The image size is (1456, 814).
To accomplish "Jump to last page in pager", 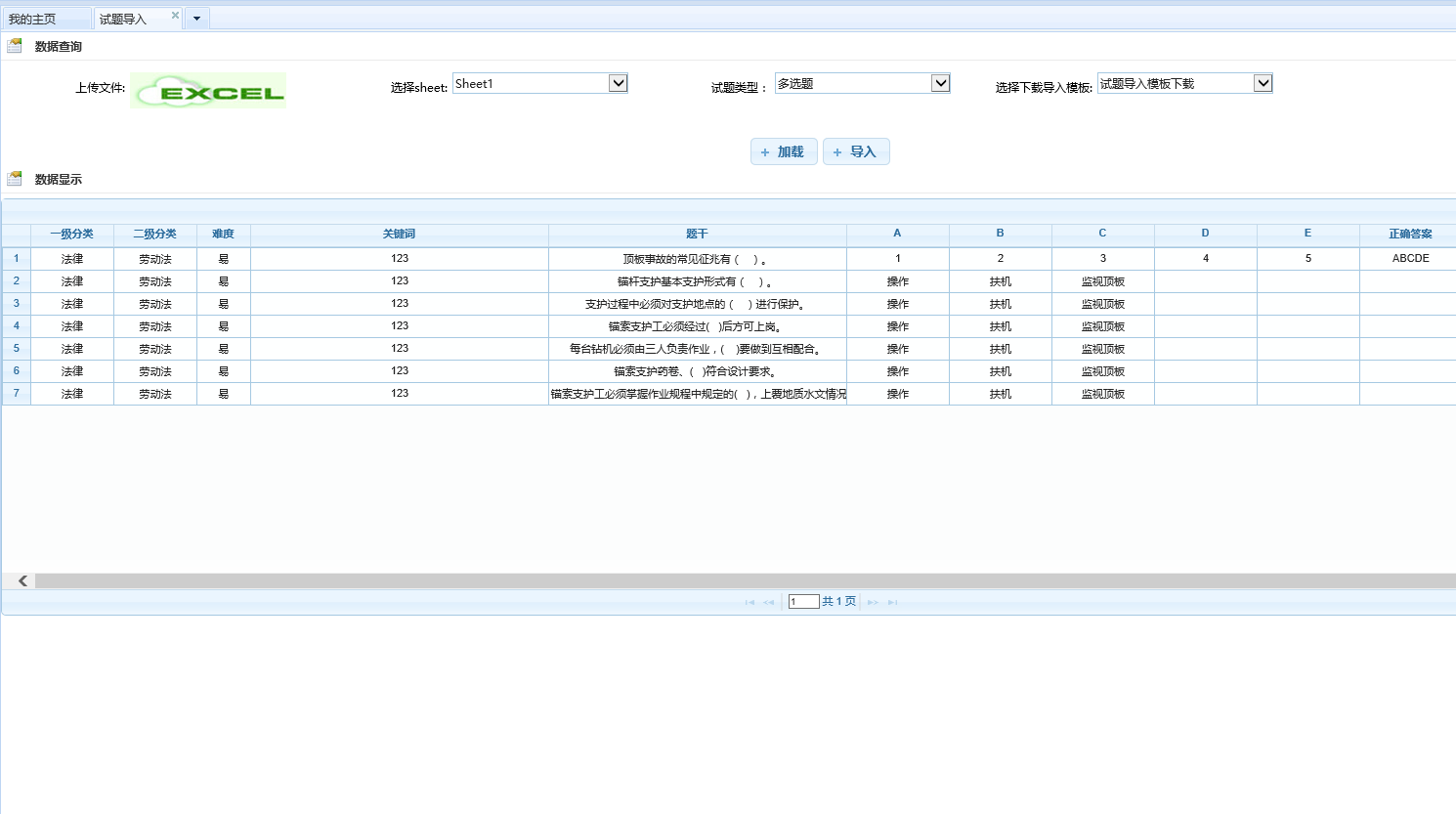I will (x=892, y=602).
